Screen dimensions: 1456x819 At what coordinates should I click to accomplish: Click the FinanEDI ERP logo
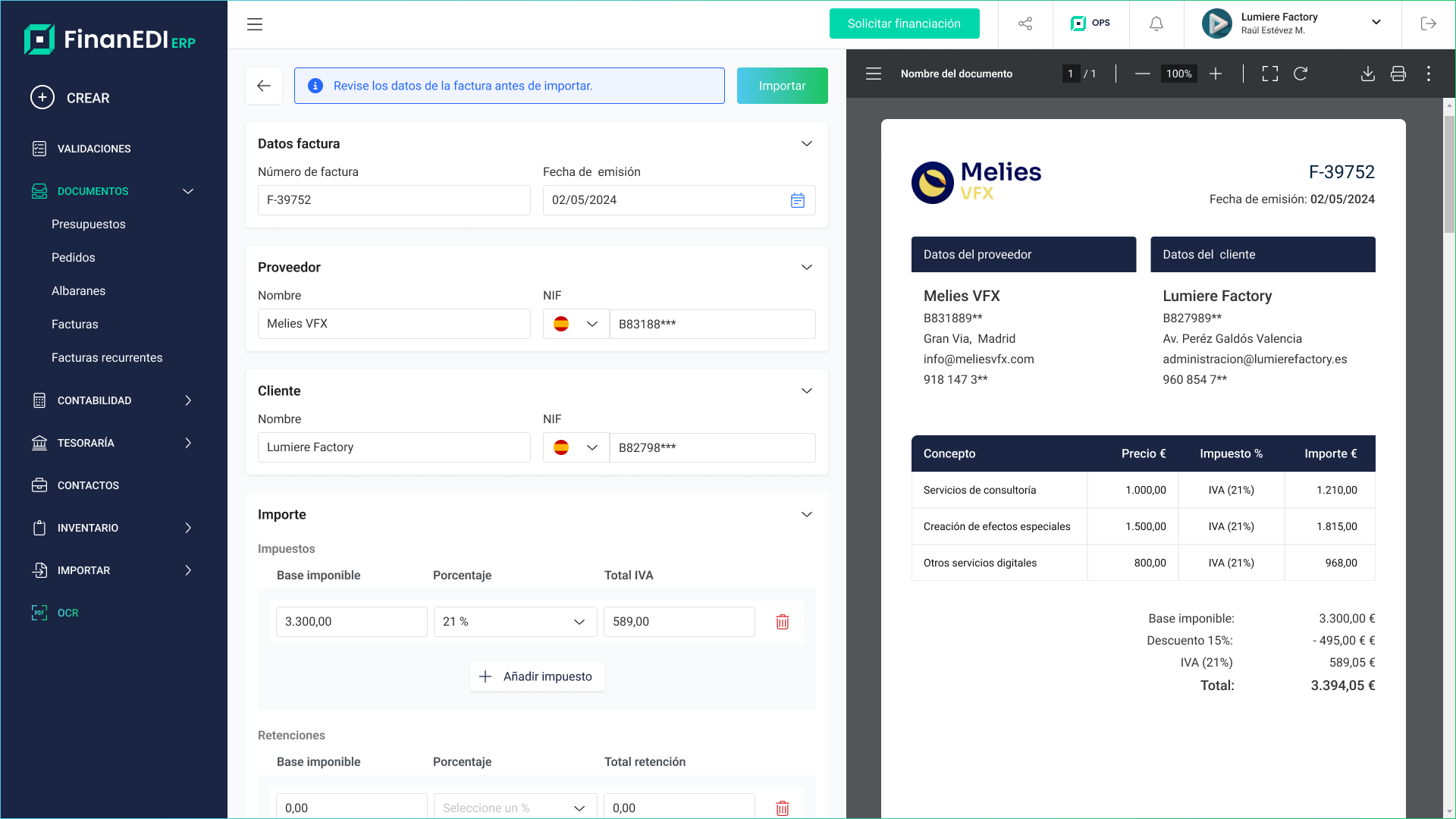coord(110,39)
